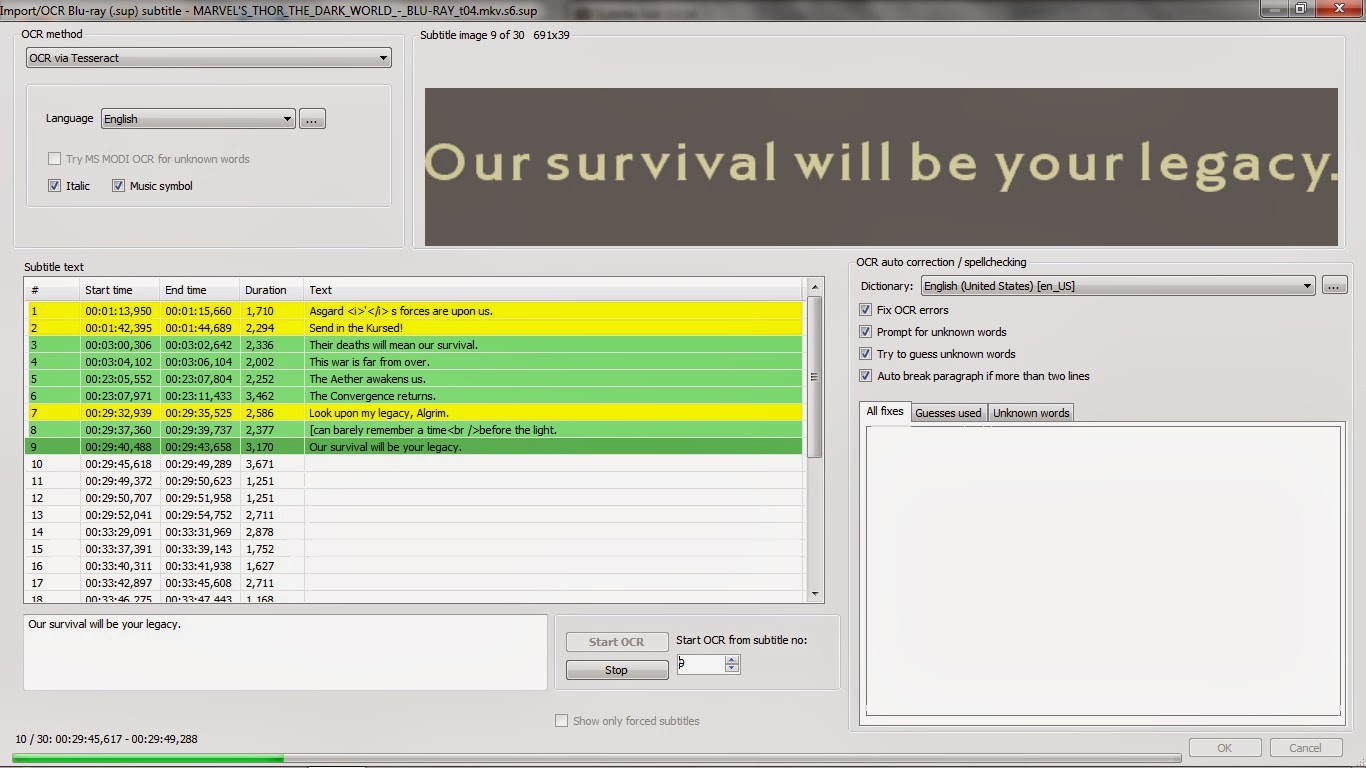Click the OK button
Image resolution: width=1366 pixels, height=768 pixels.
[1225, 748]
